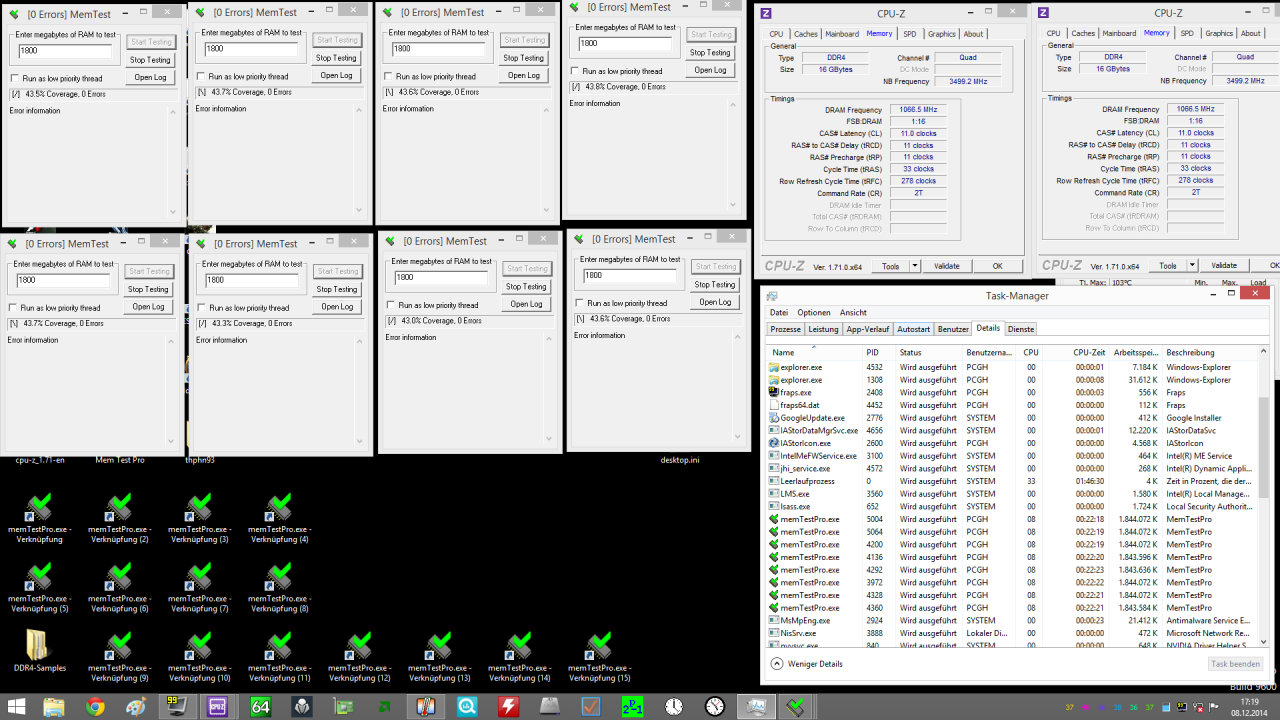
Task: Select memTestPro.exe - Verknüpfung (12) desktop icon
Action: pos(359,657)
